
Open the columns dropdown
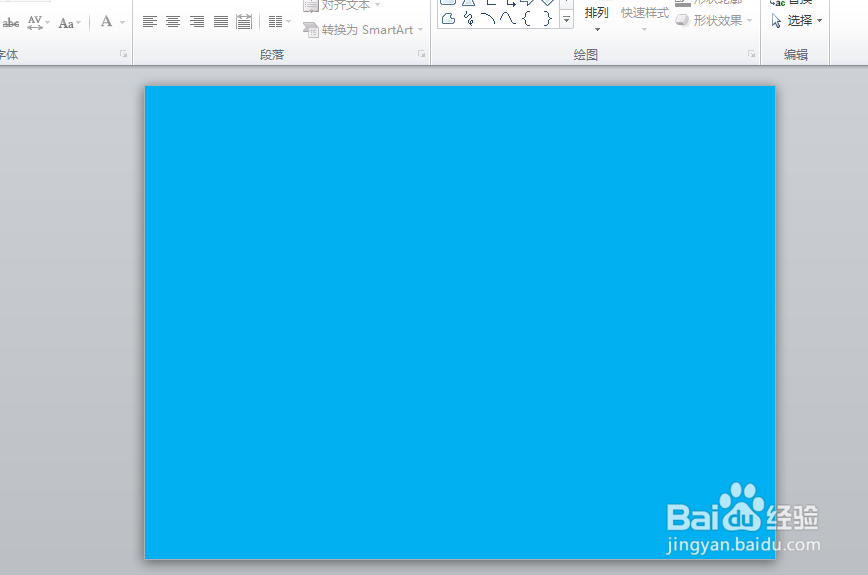pyautogui.click(x=279, y=22)
